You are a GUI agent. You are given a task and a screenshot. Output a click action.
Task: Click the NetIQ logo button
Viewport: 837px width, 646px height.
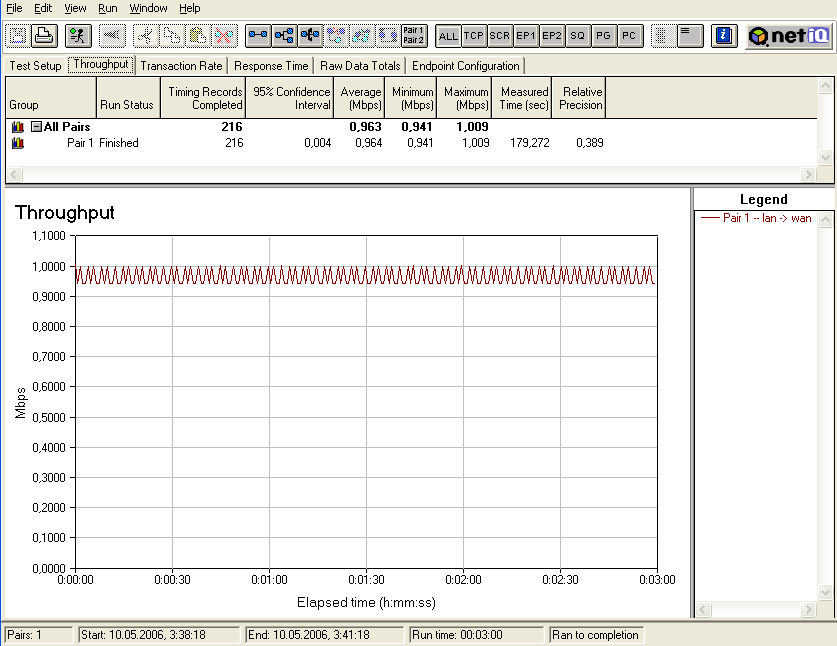pos(788,36)
